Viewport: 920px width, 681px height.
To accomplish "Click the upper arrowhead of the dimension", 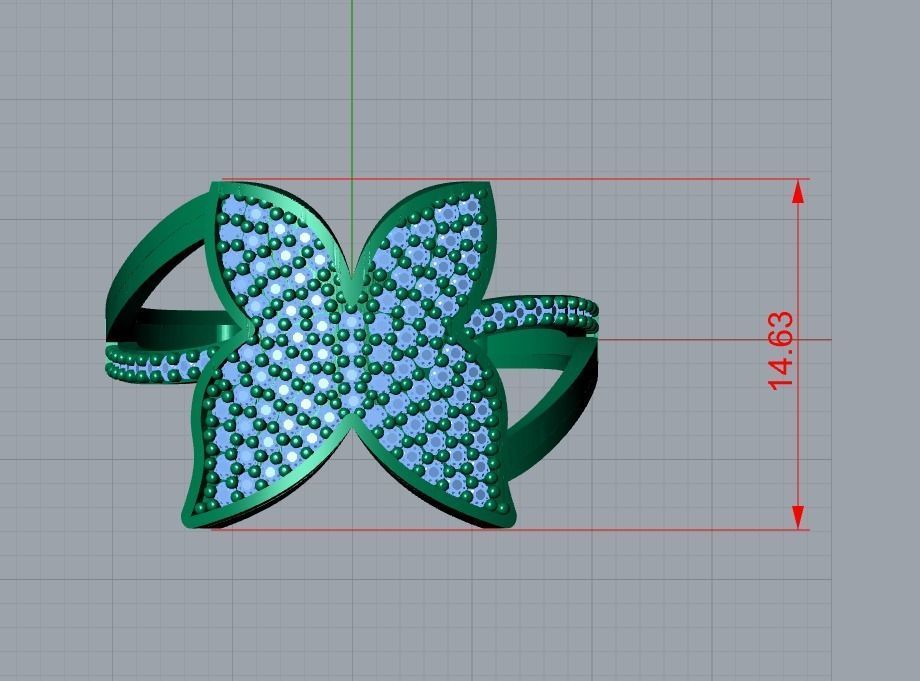I will [798, 191].
